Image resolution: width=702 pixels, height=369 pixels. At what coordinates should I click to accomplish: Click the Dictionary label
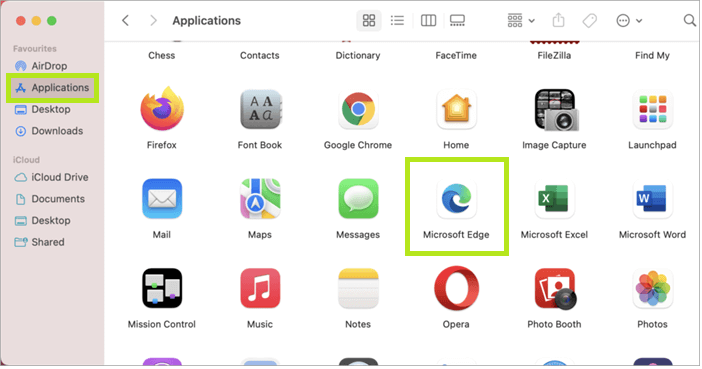pos(358,56)
